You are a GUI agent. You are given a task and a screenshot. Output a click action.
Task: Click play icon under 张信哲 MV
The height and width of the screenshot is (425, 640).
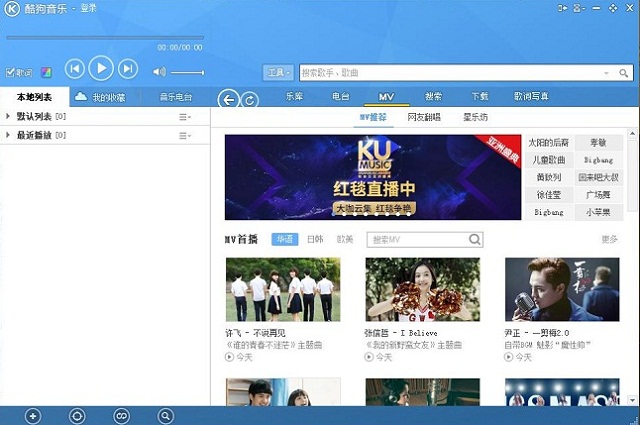369,357
